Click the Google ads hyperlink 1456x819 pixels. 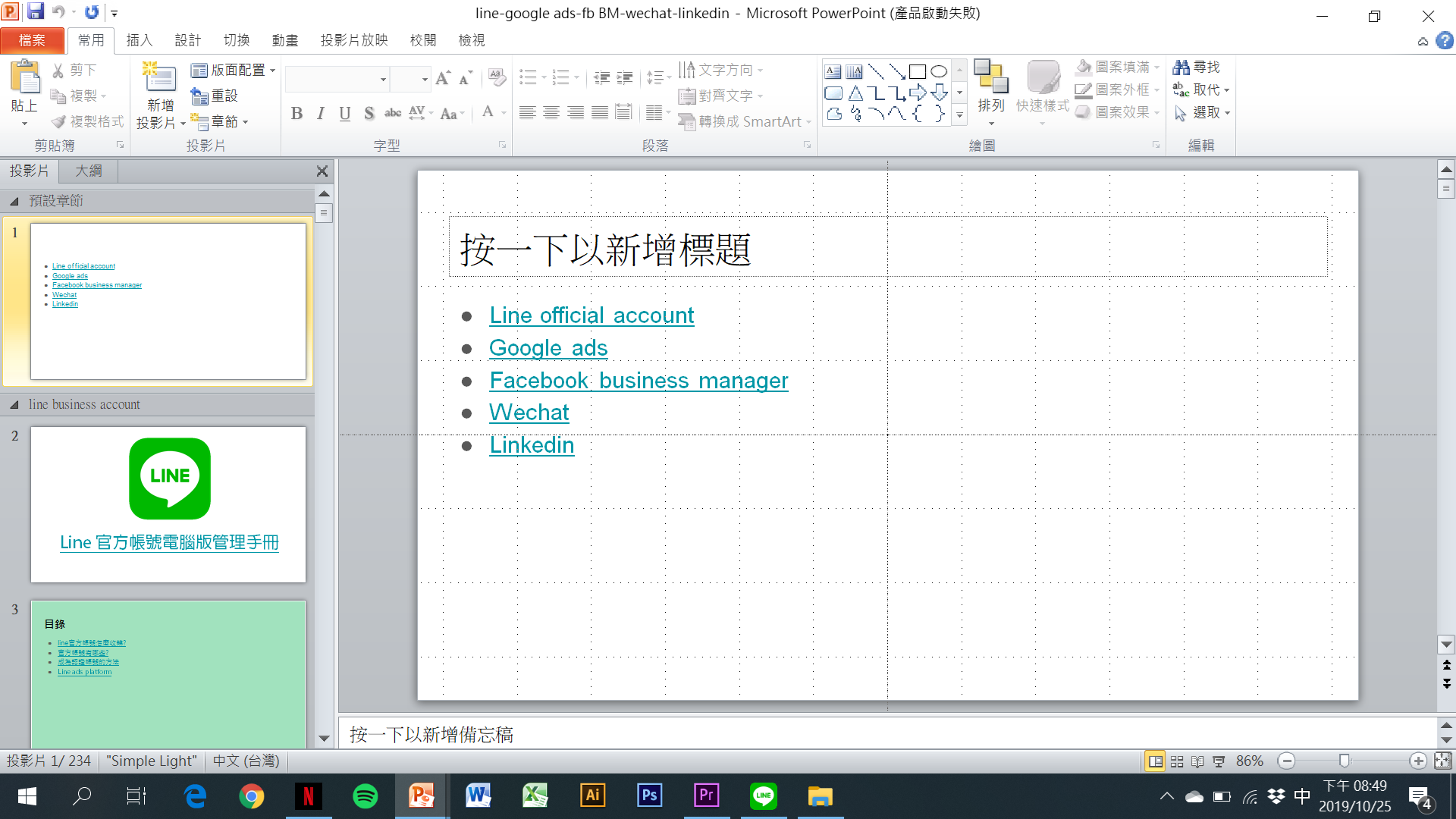pyautogui.click(x=548, y=348)
